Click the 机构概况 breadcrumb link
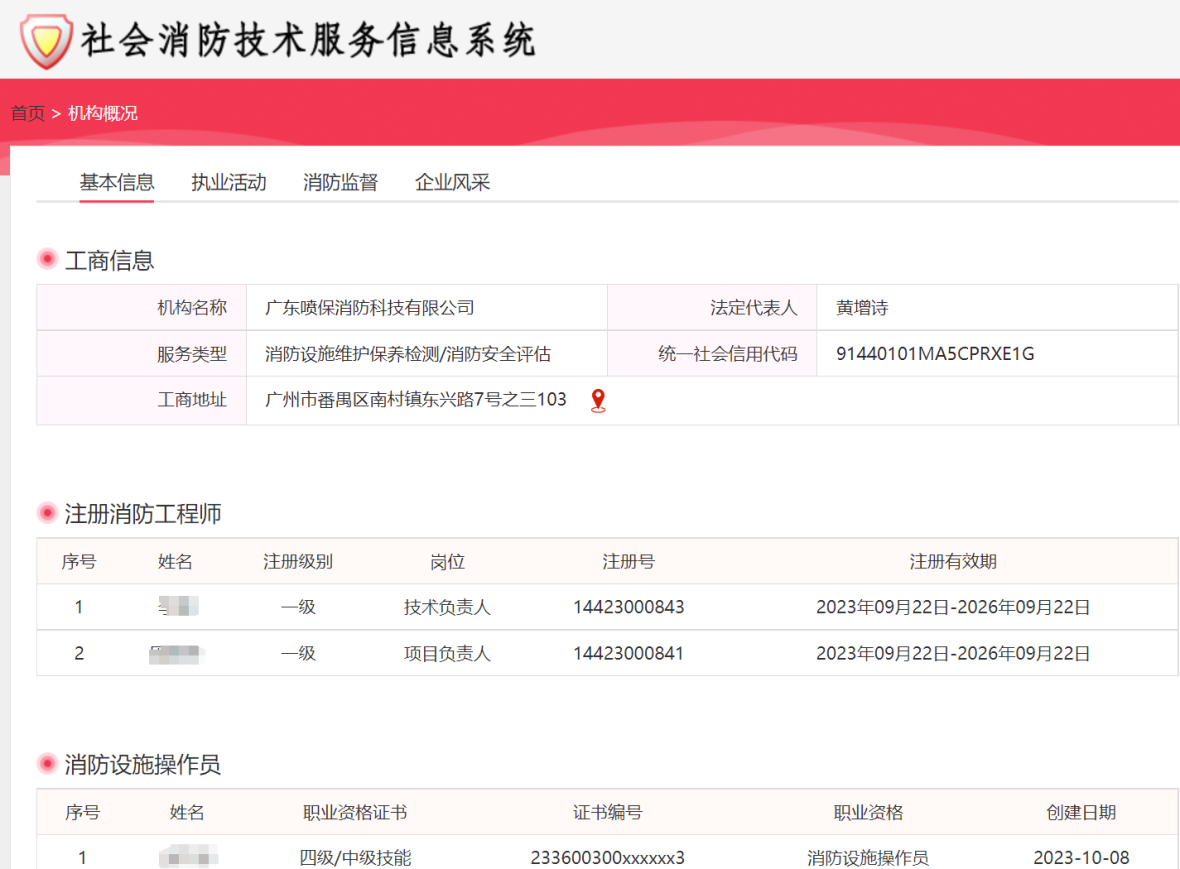The width and height of the screenshot is (1180, 869). point(103,113)
